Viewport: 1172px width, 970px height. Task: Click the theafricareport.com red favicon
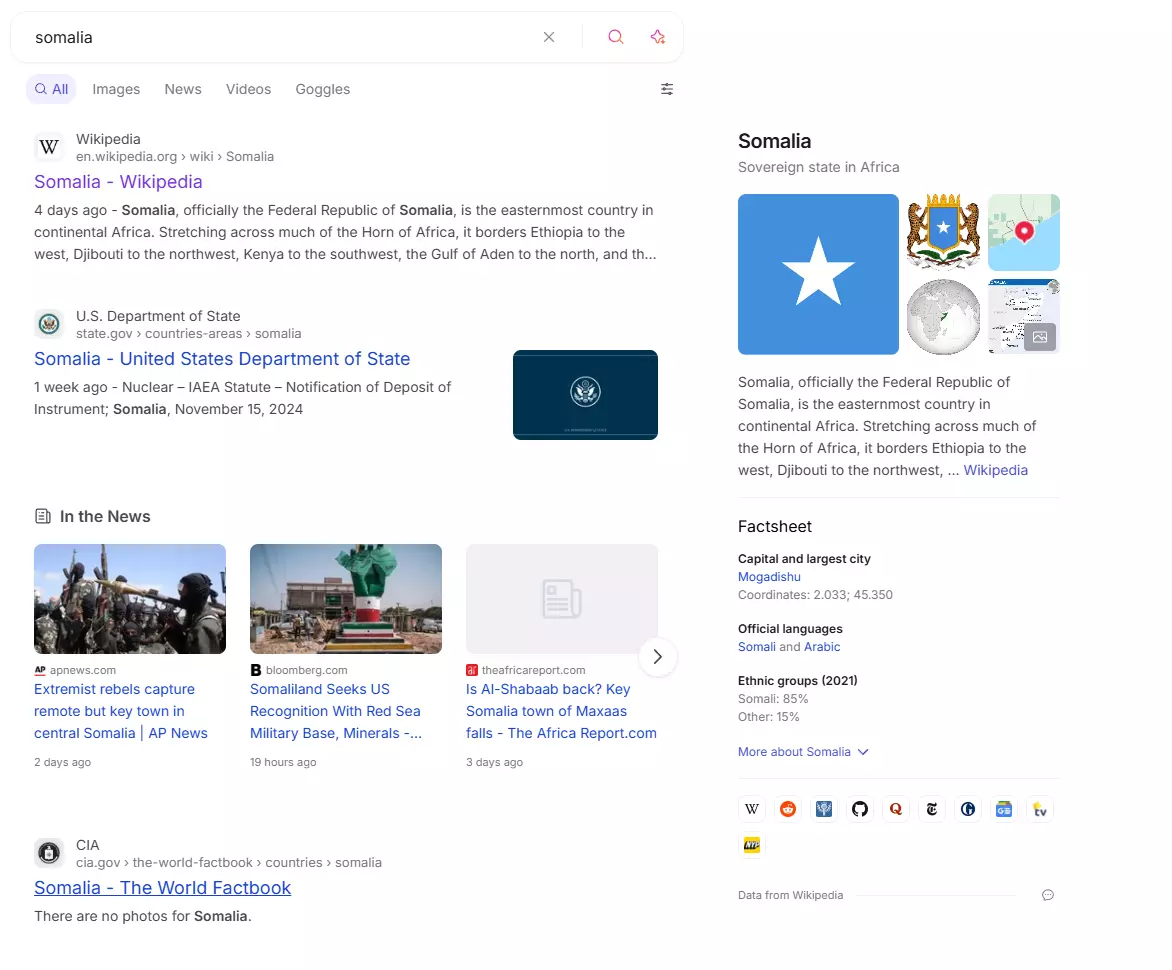[472, 670]
